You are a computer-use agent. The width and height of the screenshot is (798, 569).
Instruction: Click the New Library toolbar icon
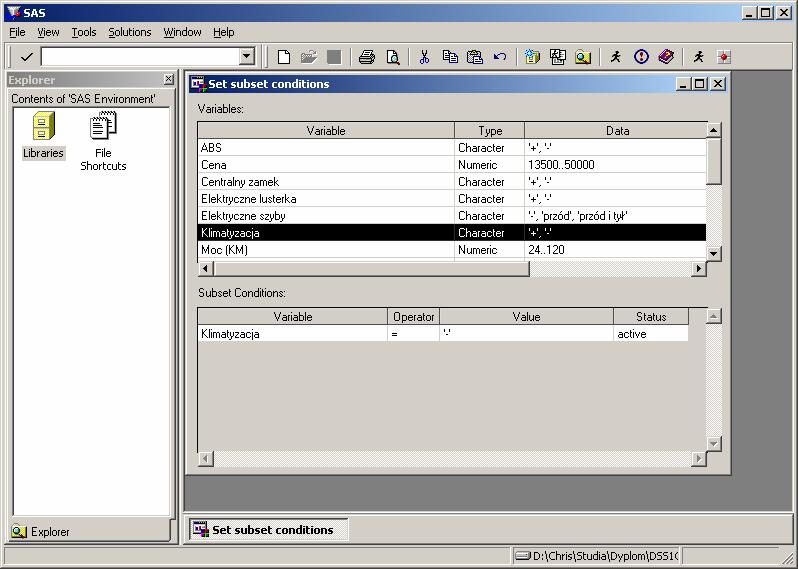[x=532, y=57]
